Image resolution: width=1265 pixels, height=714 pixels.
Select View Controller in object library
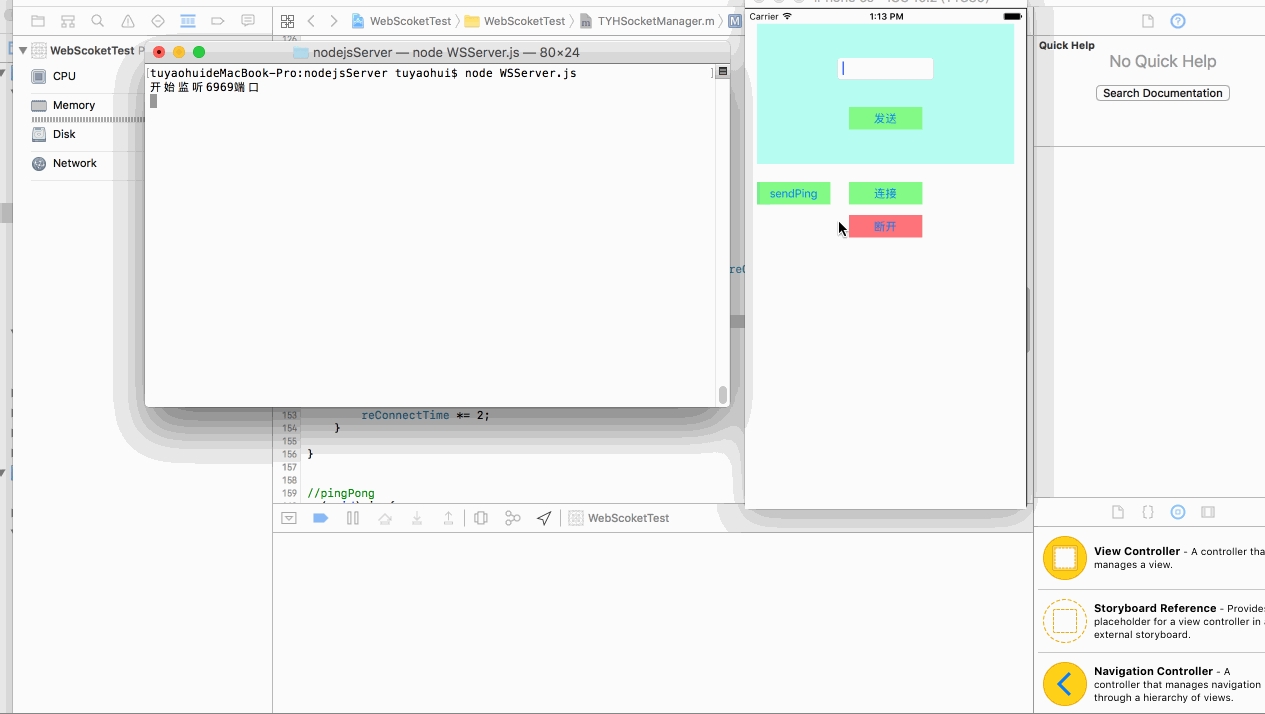[1150, 558]
